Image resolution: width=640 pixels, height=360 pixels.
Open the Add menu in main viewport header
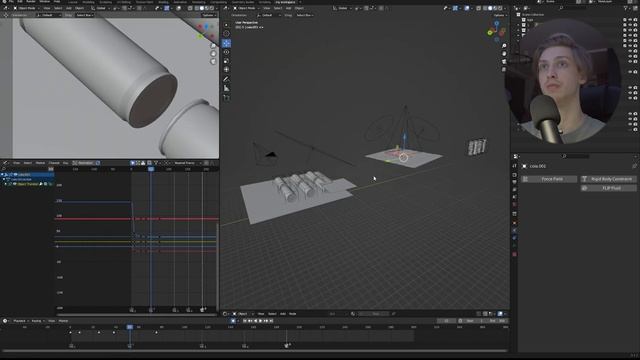(x=289, y=8)
